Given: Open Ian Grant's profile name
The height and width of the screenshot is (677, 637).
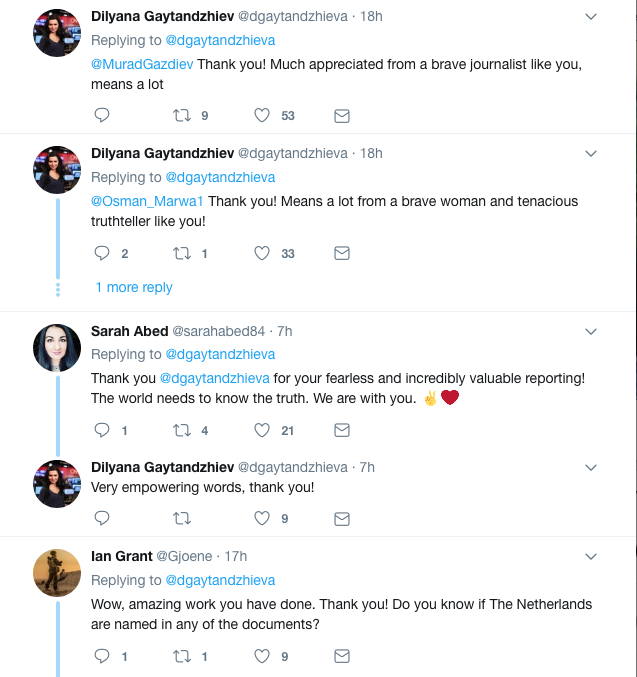Looking at the screenshot, I should [x=121, y=556].
